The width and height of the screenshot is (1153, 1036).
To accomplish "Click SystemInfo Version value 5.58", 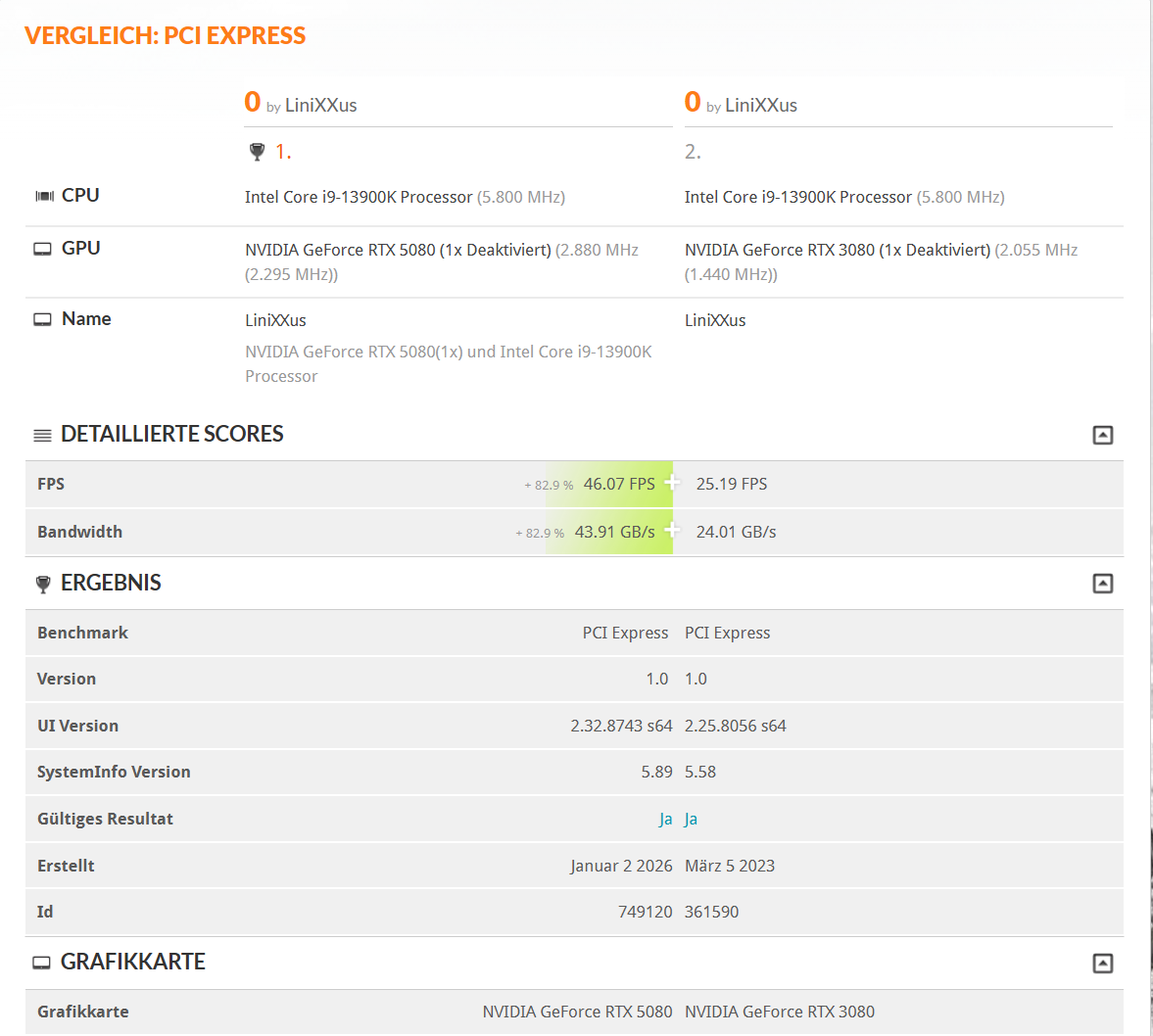I will click(x=700, y=772).
